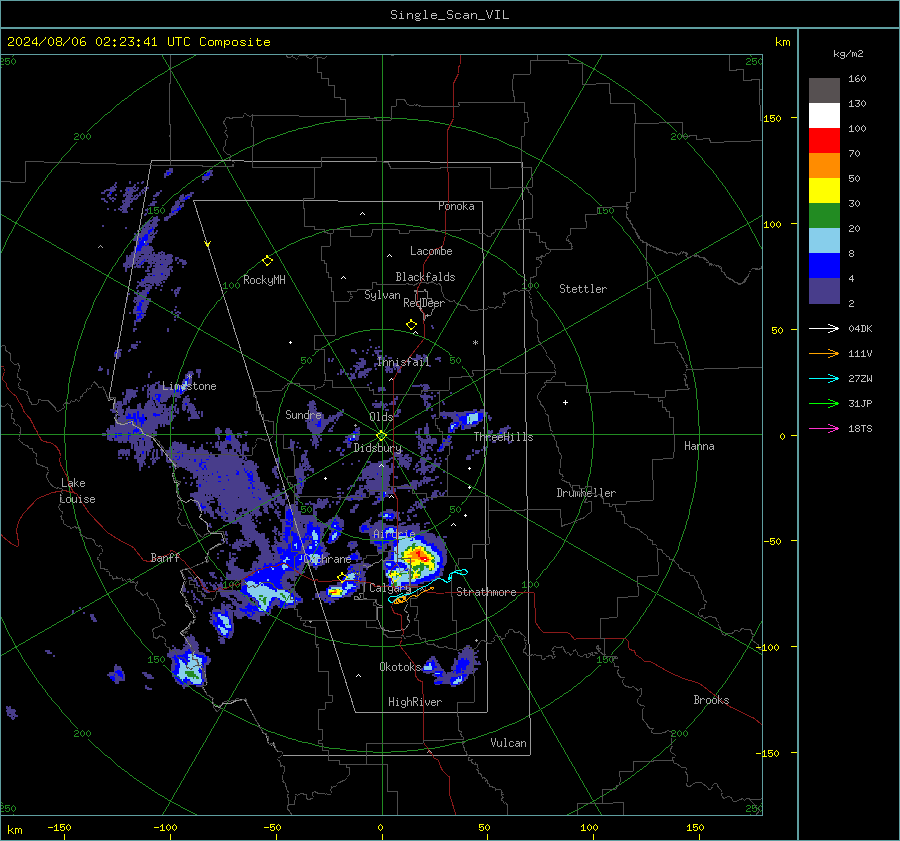This screenshot has height=841, width=900.
Task: Click the Cochrane town label
Action: (327, 559)
